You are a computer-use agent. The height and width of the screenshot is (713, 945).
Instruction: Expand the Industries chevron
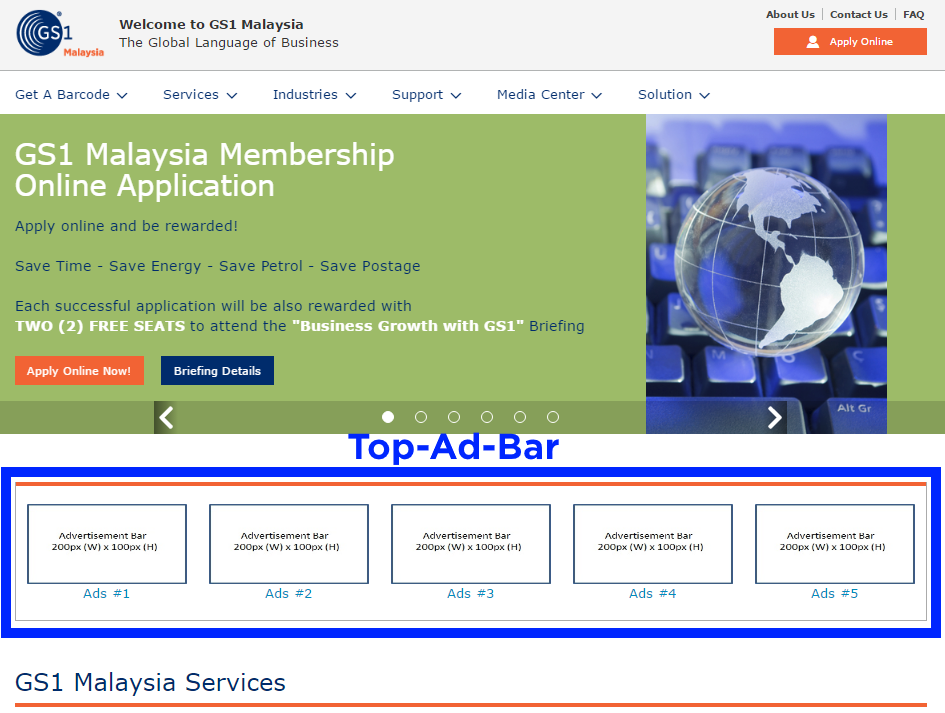pos(351,95)
